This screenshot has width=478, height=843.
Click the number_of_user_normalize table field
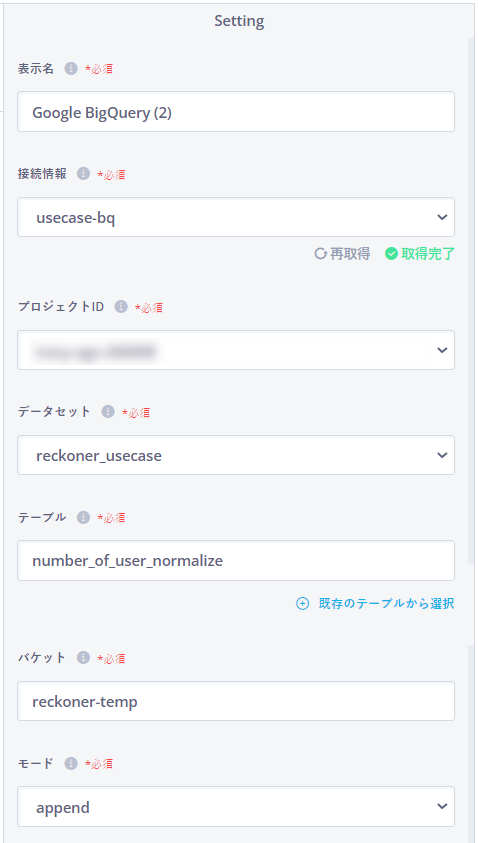click(x=236, y=561)
